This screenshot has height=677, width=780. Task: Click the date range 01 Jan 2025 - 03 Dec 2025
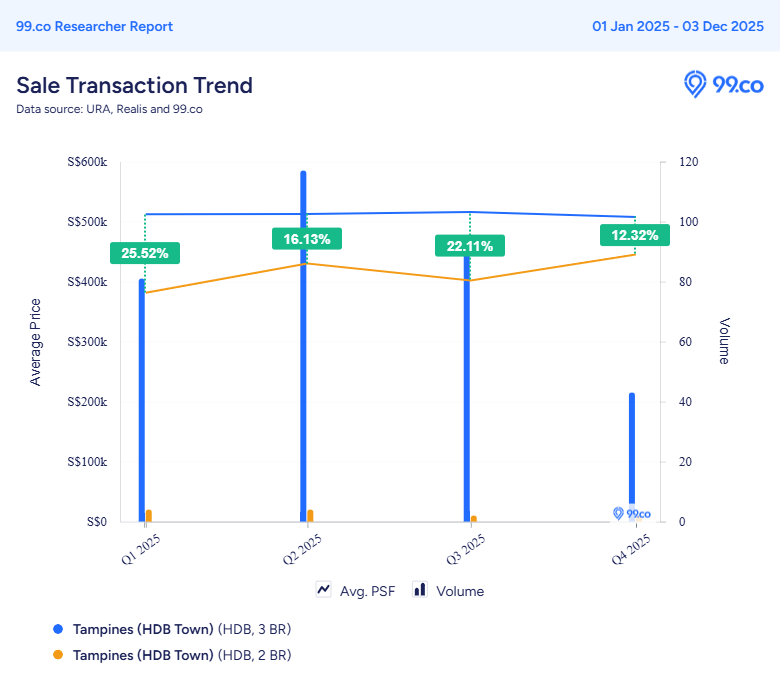click(x=678, y=26)
